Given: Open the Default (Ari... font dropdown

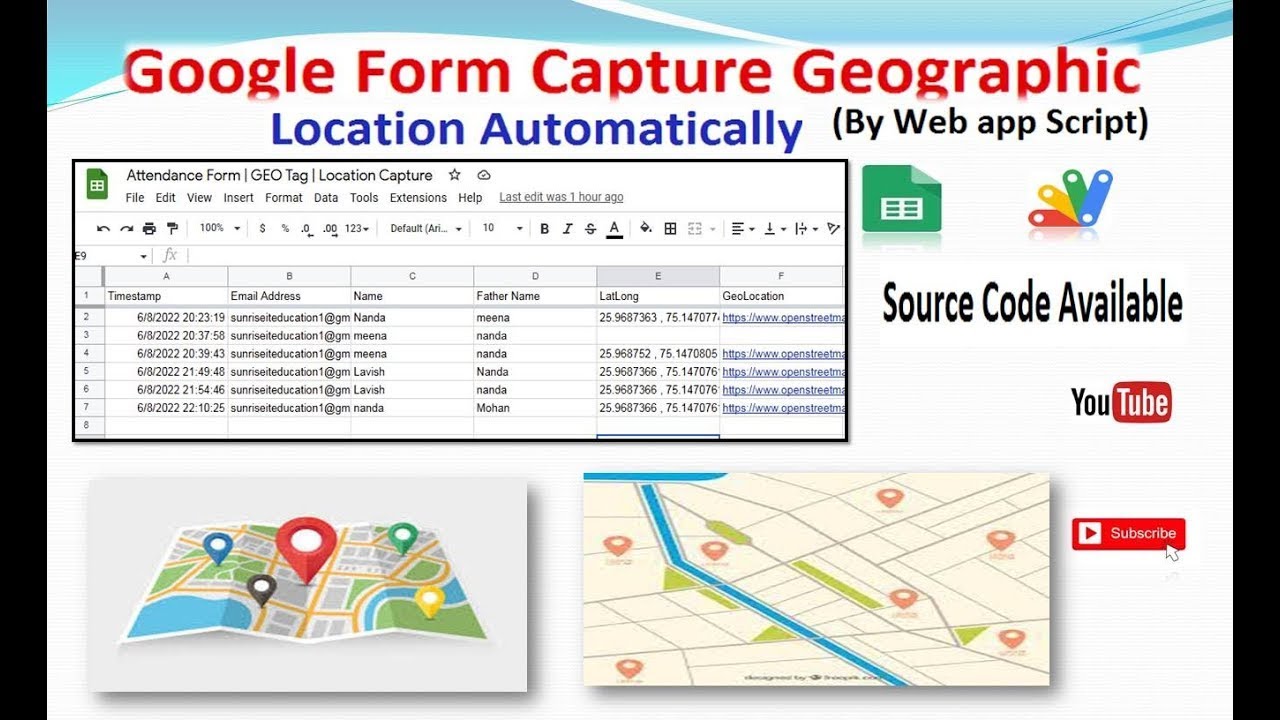Looking at the screenshot, I should 427,229.
